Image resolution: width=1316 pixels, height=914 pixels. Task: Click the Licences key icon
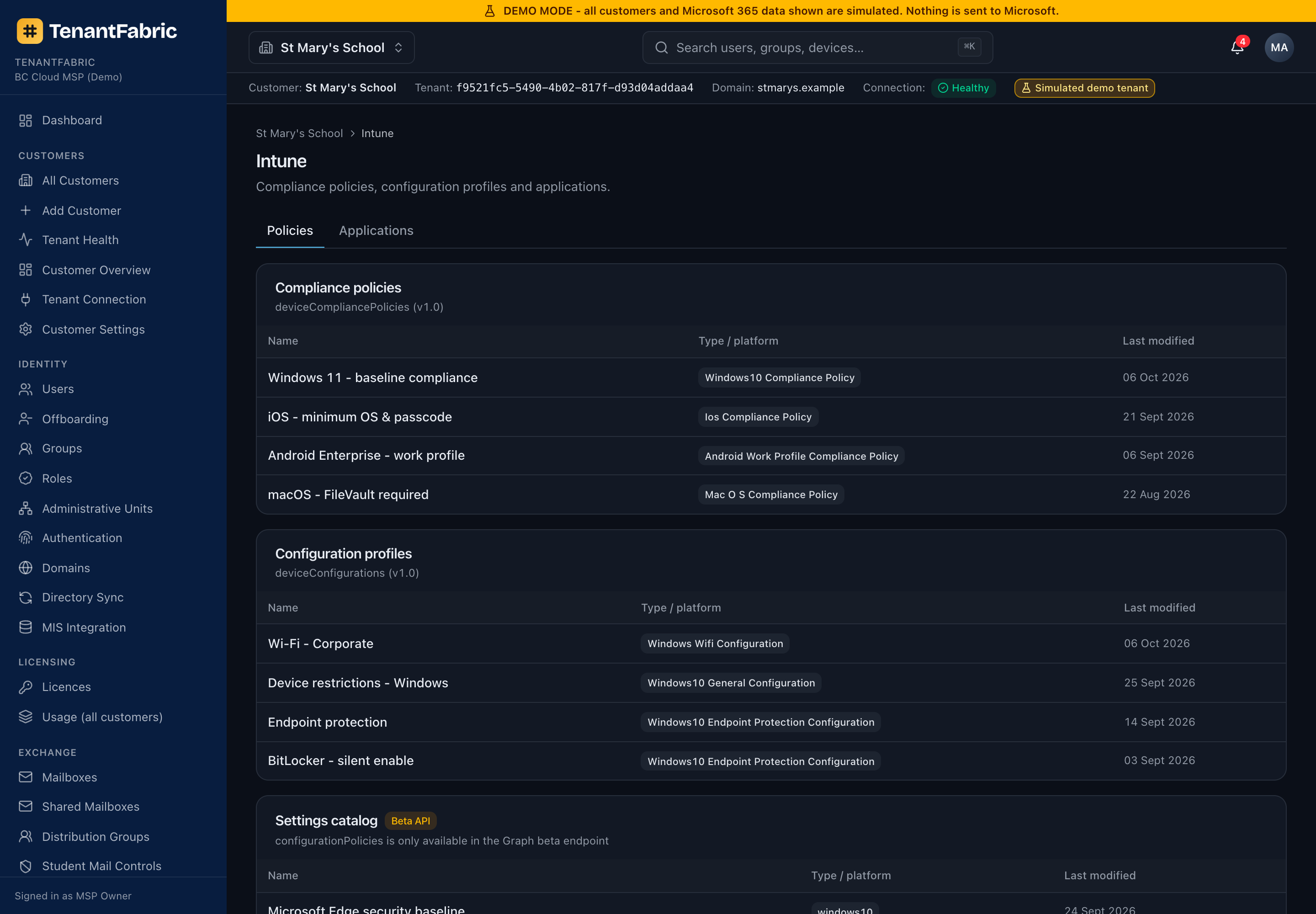pos(26,687)
